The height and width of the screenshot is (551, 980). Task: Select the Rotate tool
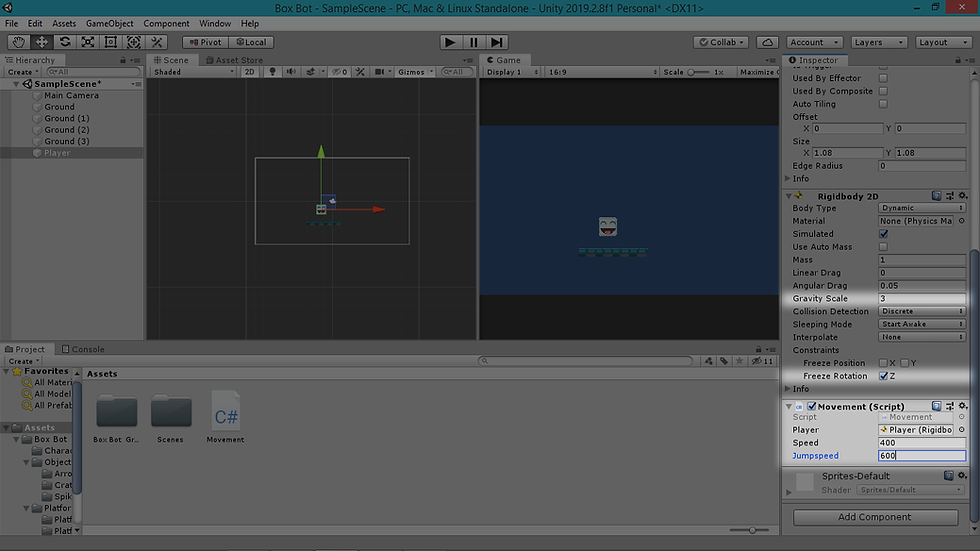click(64, 42)
